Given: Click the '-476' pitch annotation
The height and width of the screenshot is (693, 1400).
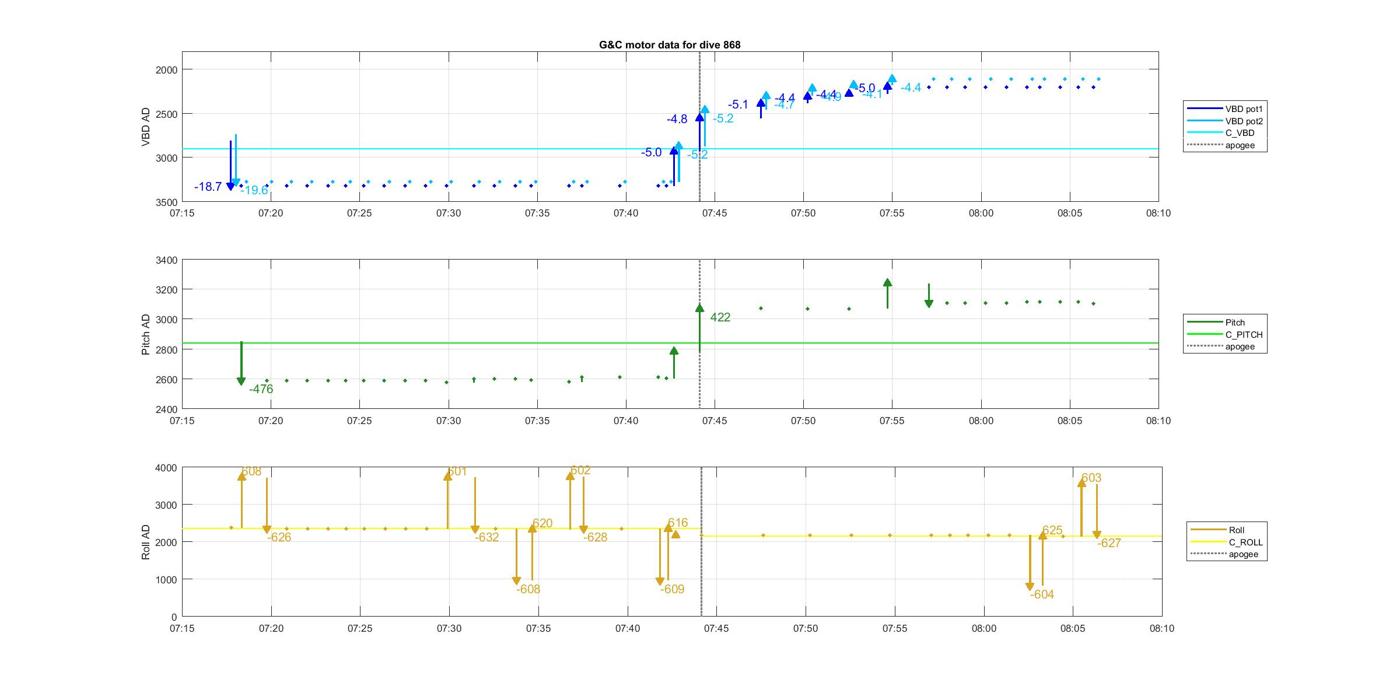Looking at the screenshot, I should point(261,389).
